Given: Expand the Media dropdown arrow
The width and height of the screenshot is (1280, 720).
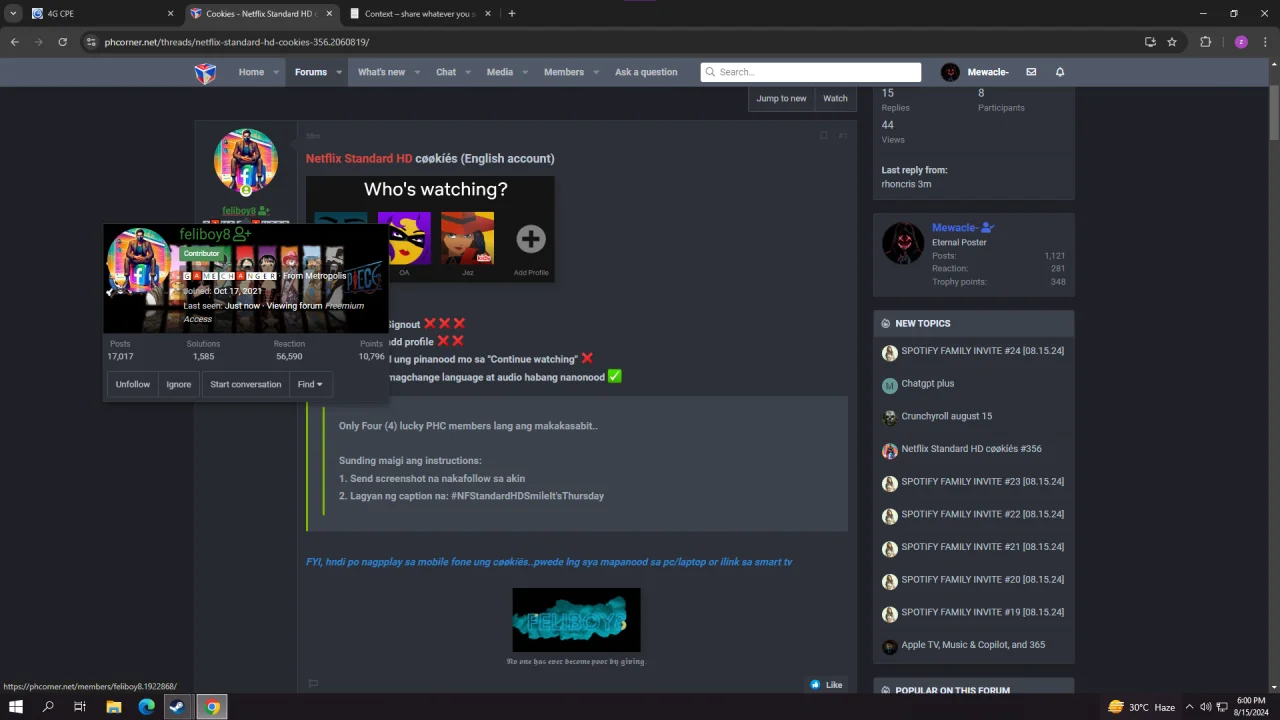Looking at the screenshot, I should pyautogui.click(x=524, y=72).
